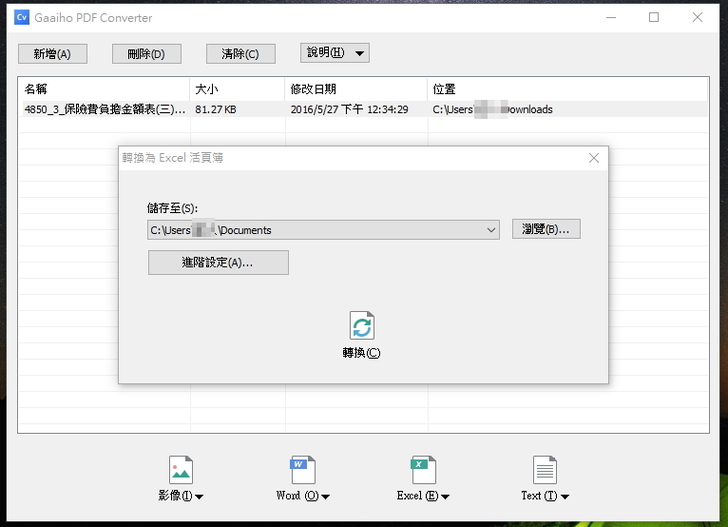Open the Word (O) dropdown arrow

[x=325, y=497]
